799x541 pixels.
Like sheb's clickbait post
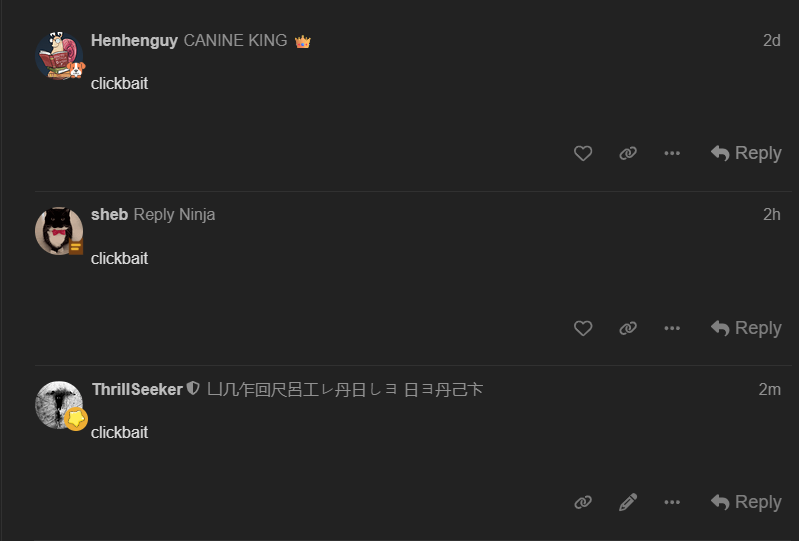click(583, 328)
